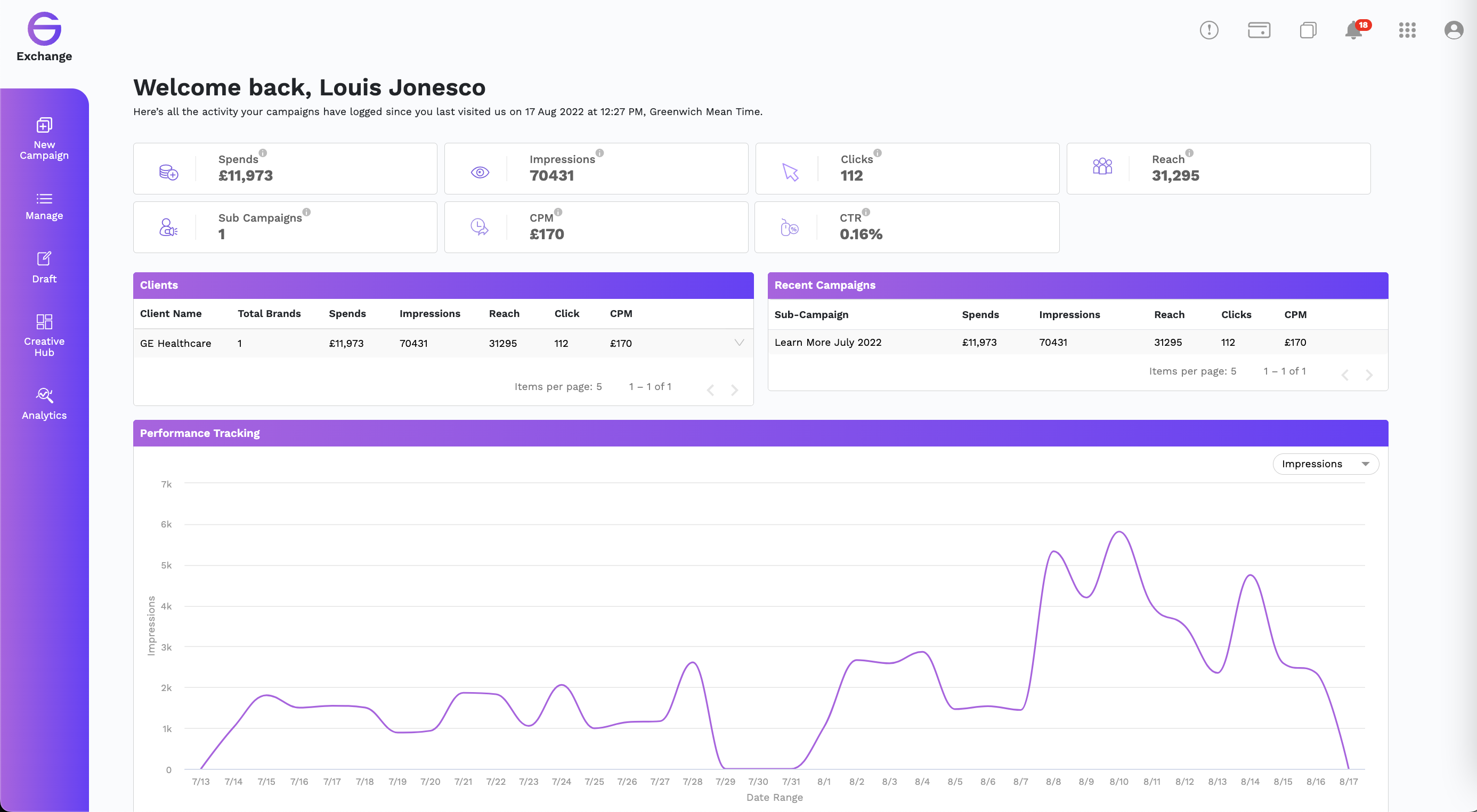The image size is (1477, 812).
Task: Open the Learn More July 2022 campaign
Action: pyautogui.click(x=827, y=342)
